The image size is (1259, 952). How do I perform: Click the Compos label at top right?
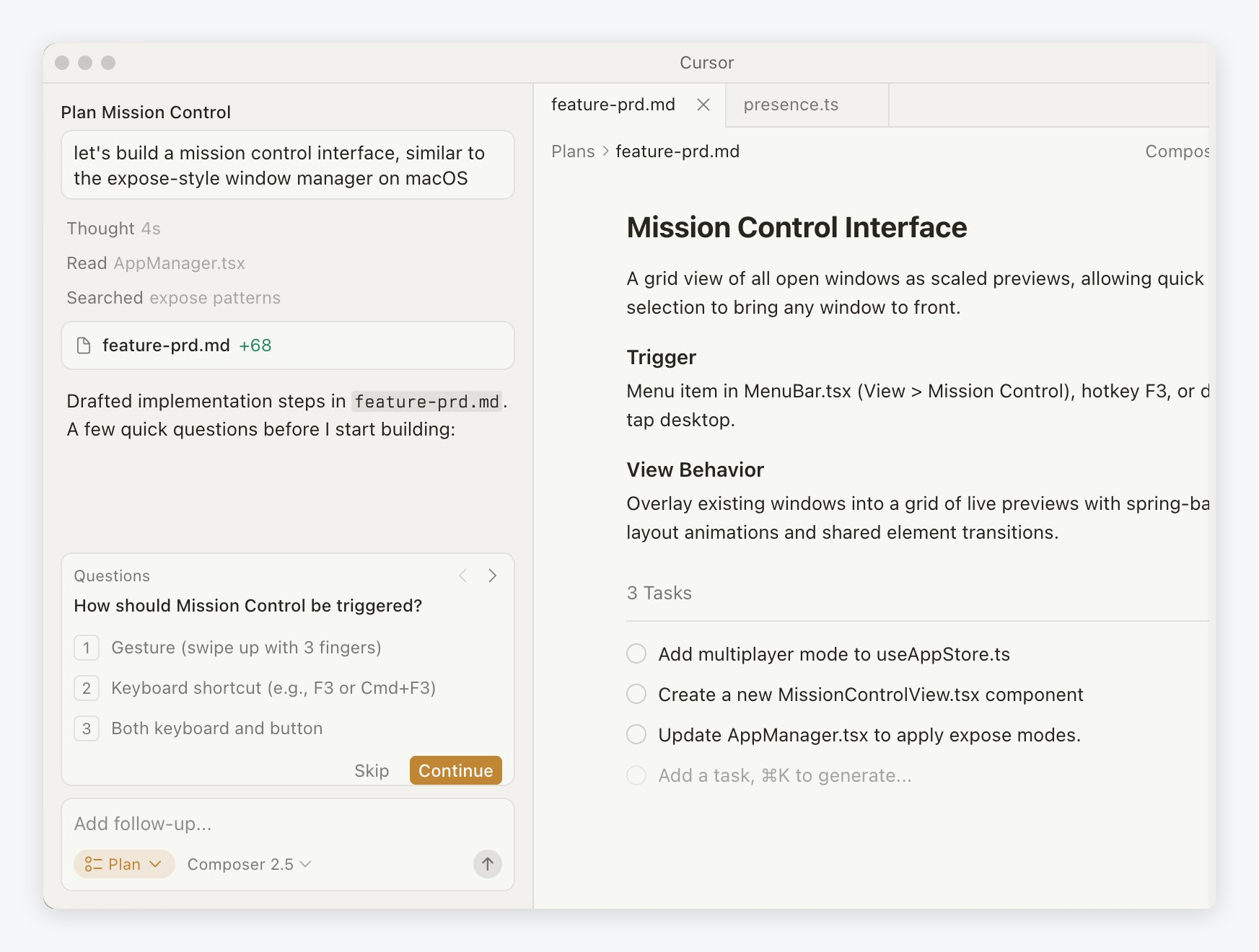(x=1177, y=151)
